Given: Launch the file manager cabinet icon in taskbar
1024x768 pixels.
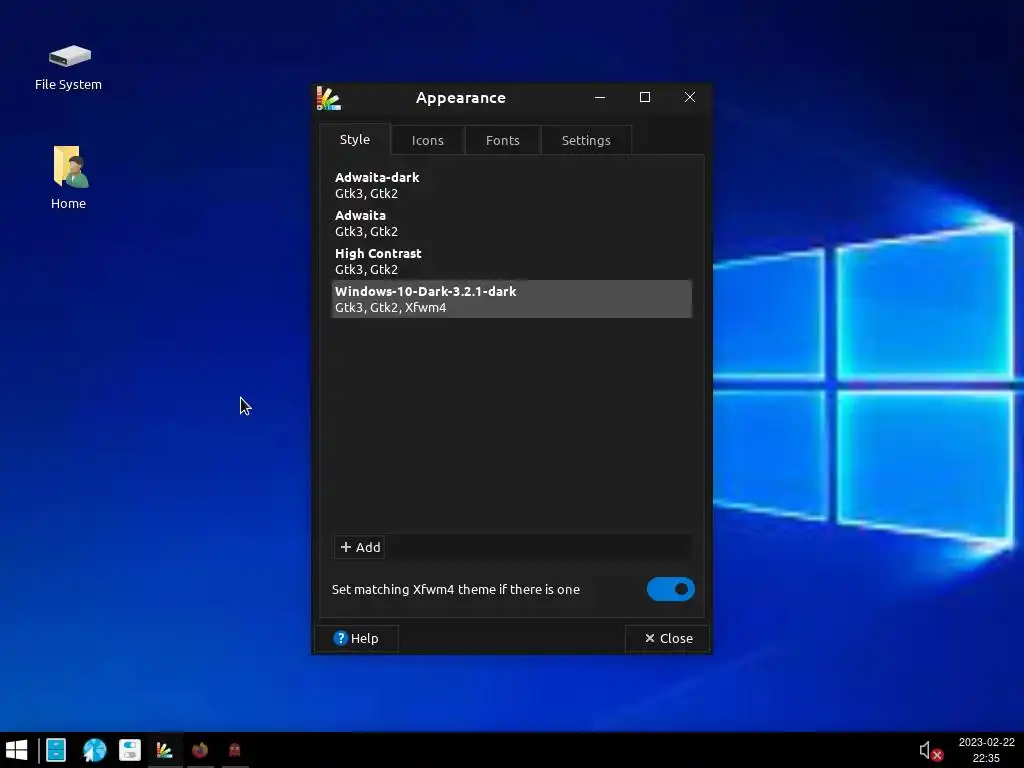Looking at the screenshot, I should tap(56, 750).
